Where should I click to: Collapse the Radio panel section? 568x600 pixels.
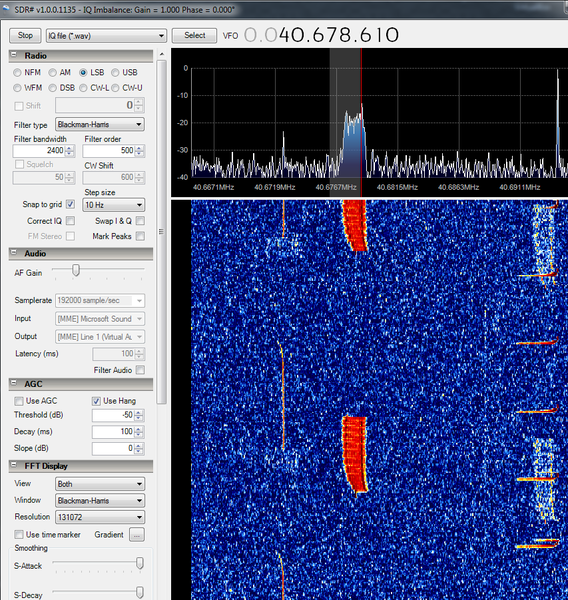pyautogui.click(x=14, y=55)
